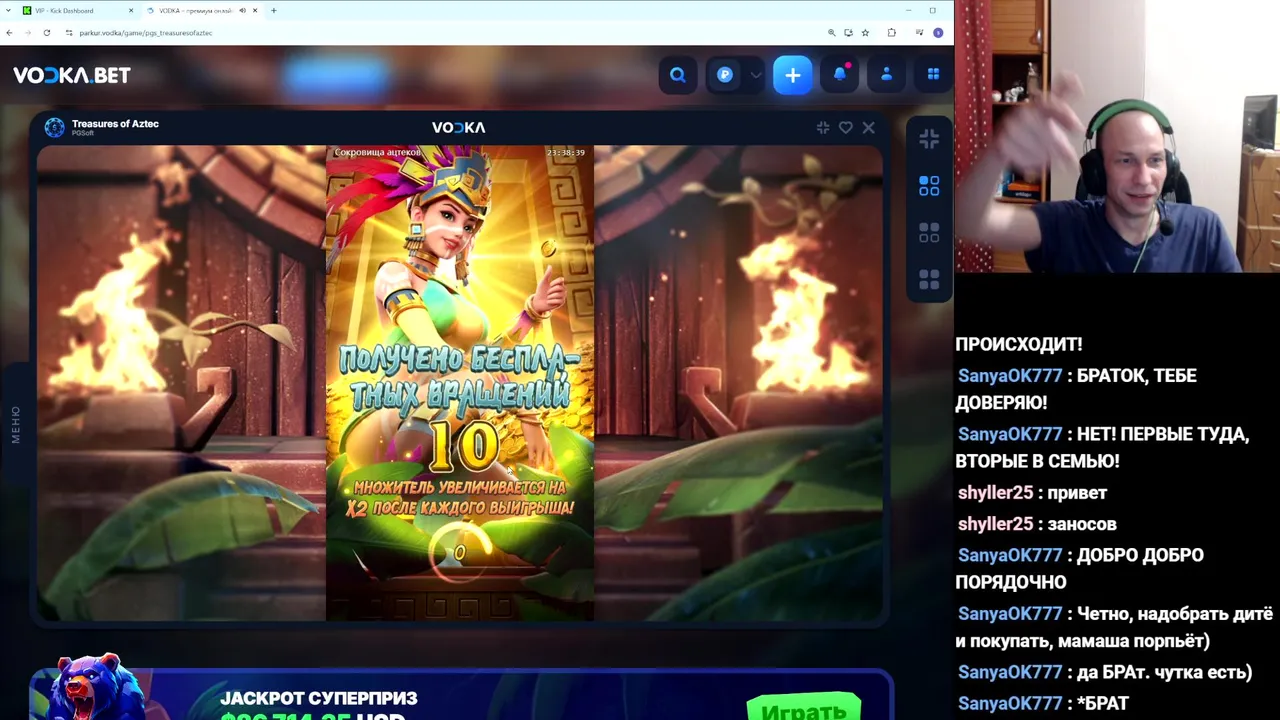Click the install app icon in address bar
Screen dimensions: 1280x720
[848, 33]
